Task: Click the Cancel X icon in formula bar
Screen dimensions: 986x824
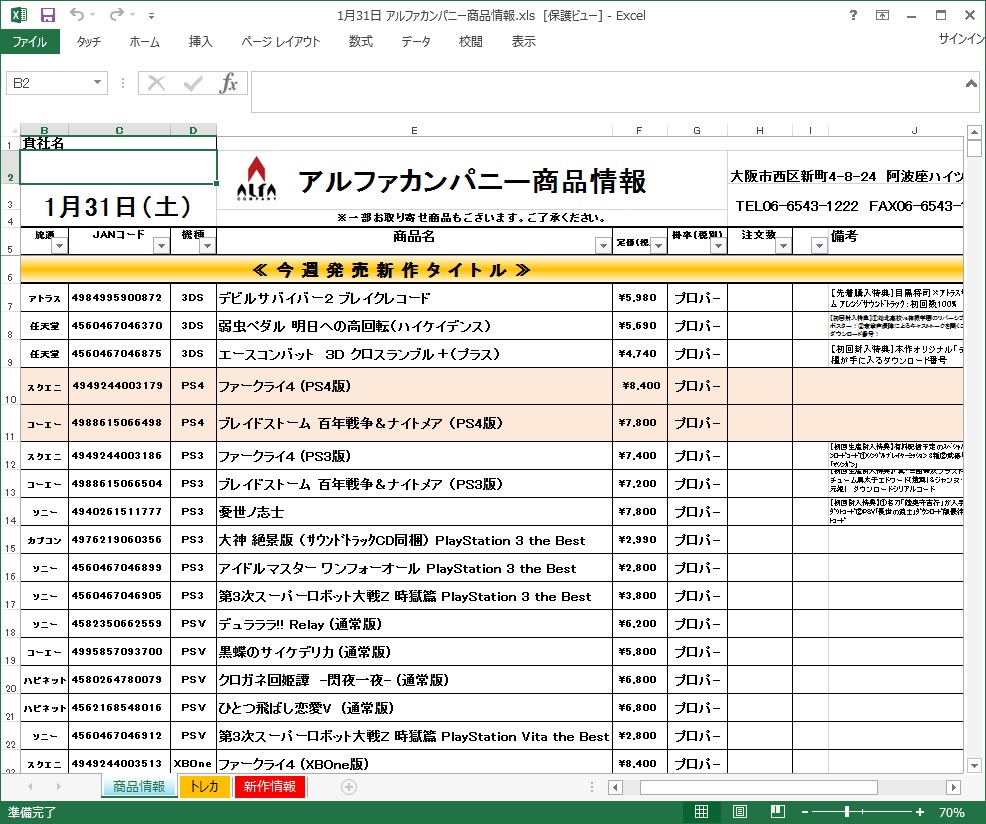Action: 156,83
